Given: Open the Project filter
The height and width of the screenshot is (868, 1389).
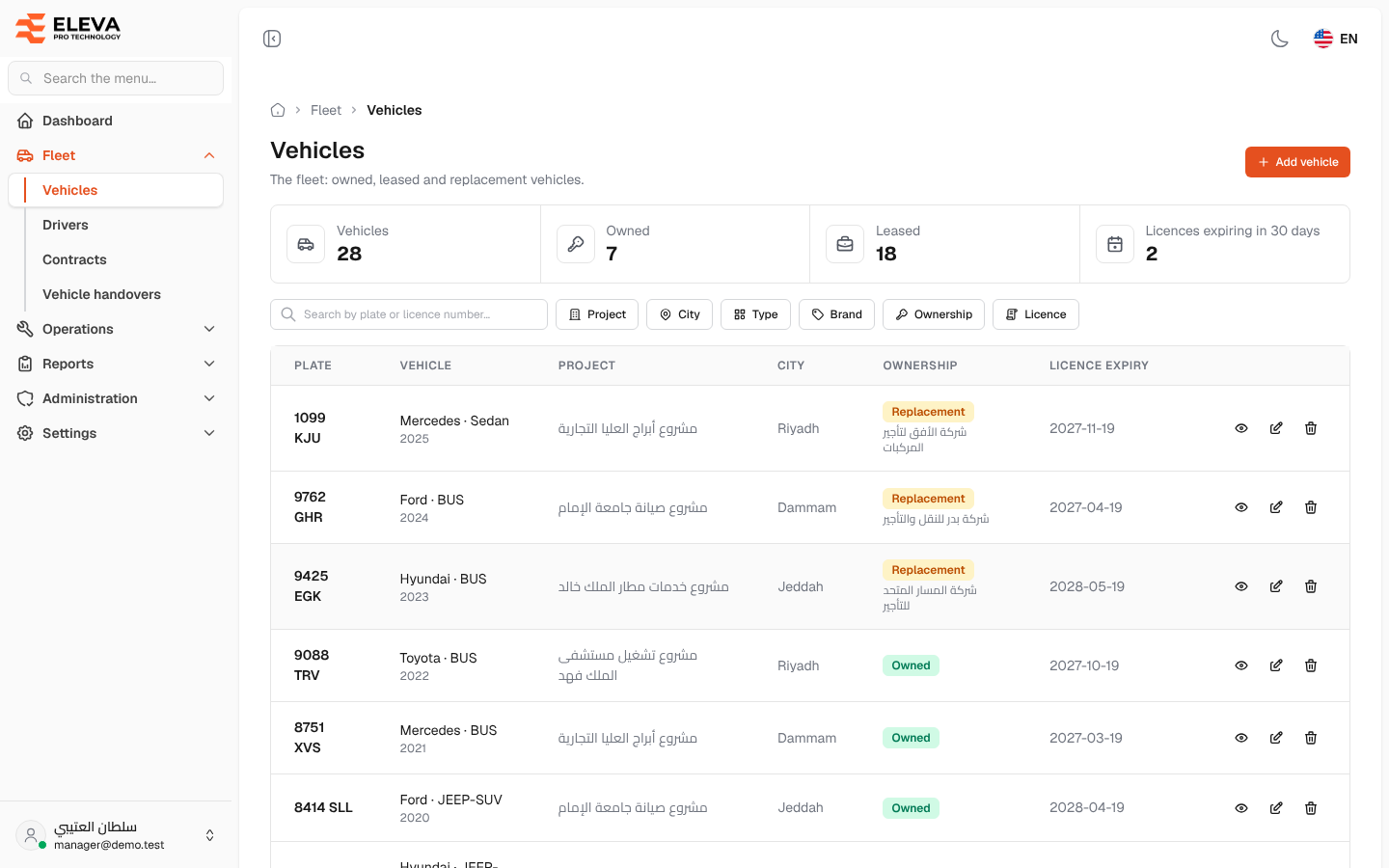Looking at the screenshot, I should (x=597, y=314).
